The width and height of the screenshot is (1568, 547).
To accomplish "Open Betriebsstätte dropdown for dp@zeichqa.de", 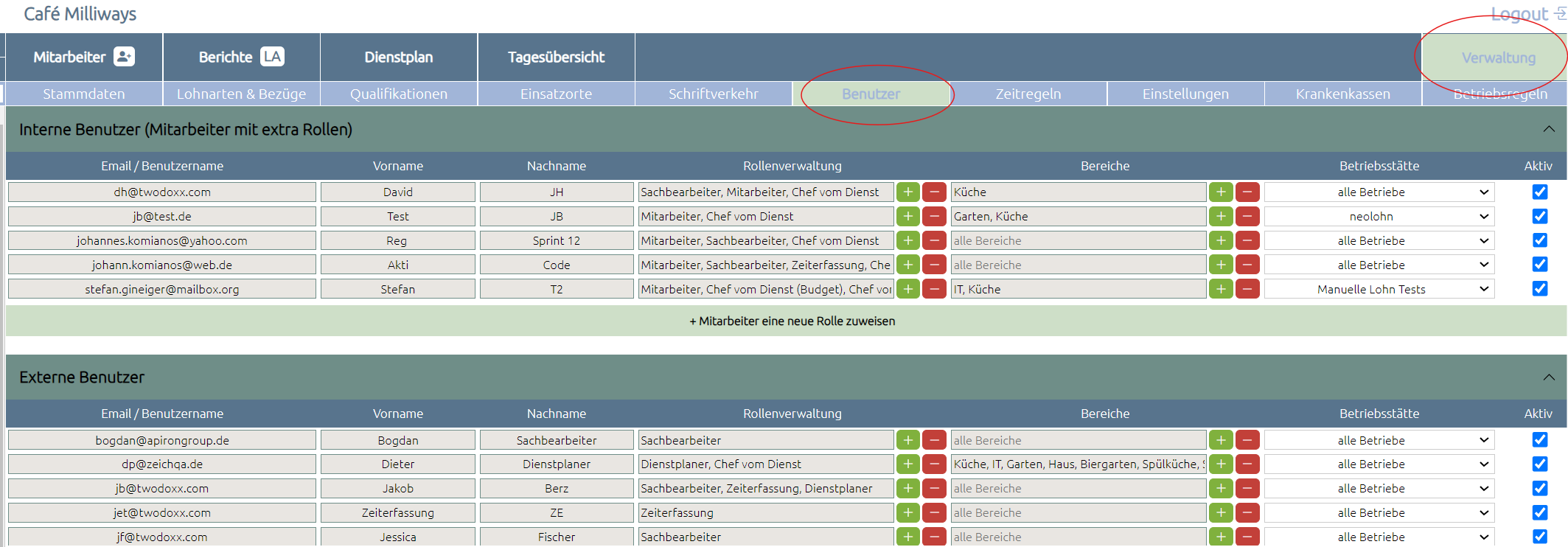I will tap(1379, 464).
